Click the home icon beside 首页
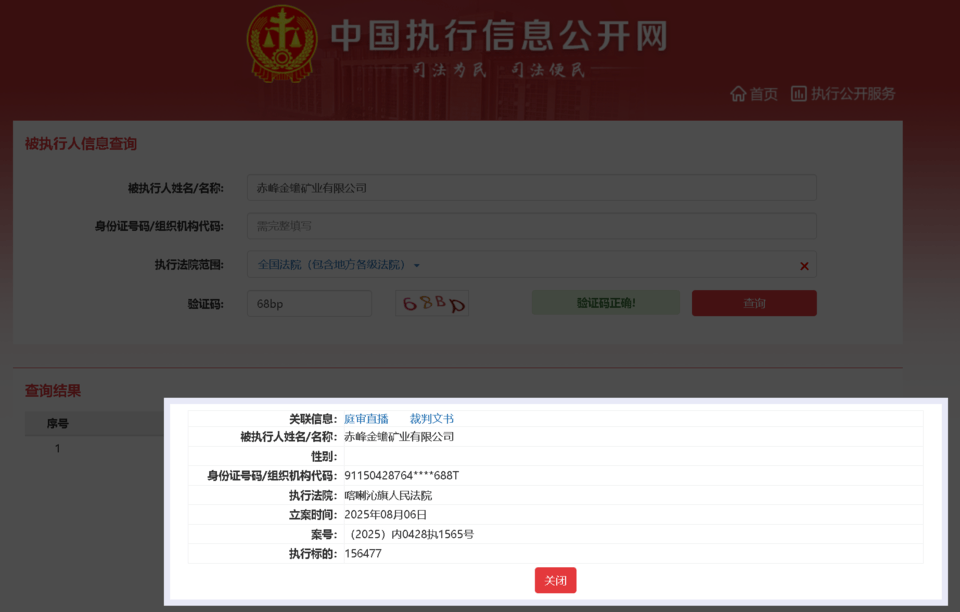 pyautogui.click(x=738, y=94)
